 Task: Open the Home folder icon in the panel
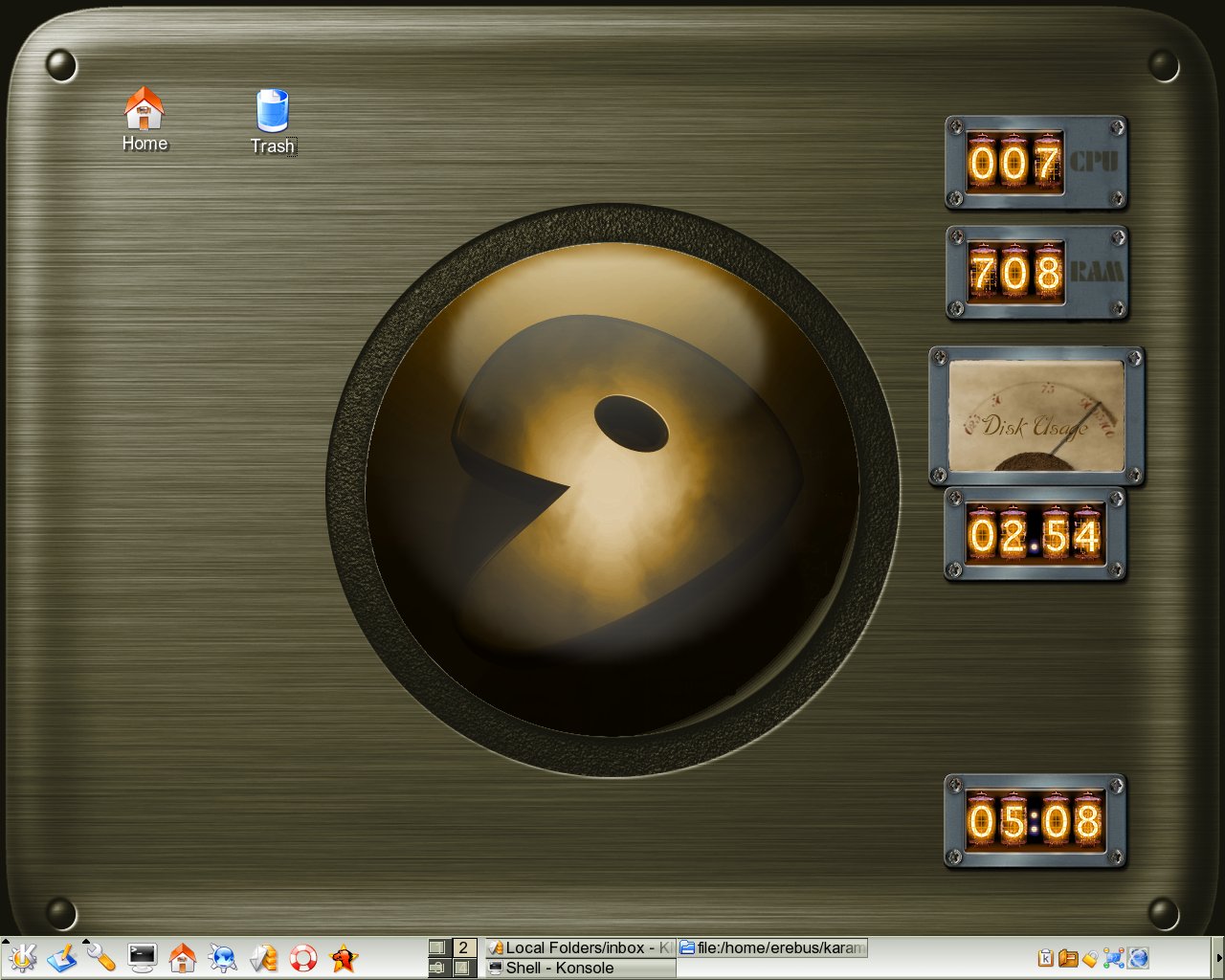point(183,957)
